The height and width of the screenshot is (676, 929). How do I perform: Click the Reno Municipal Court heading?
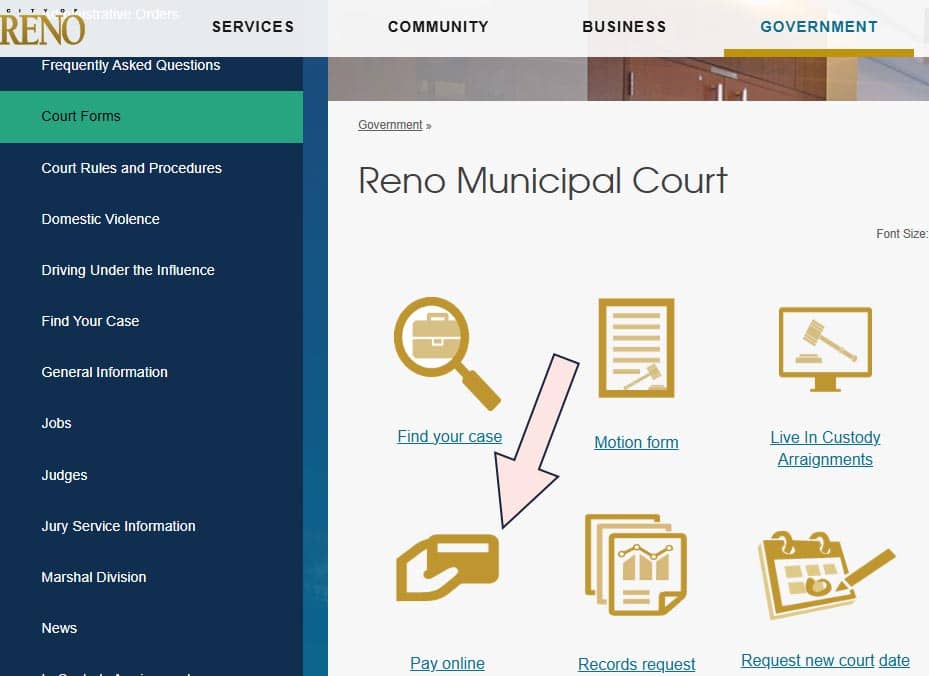tap(543, 180)
